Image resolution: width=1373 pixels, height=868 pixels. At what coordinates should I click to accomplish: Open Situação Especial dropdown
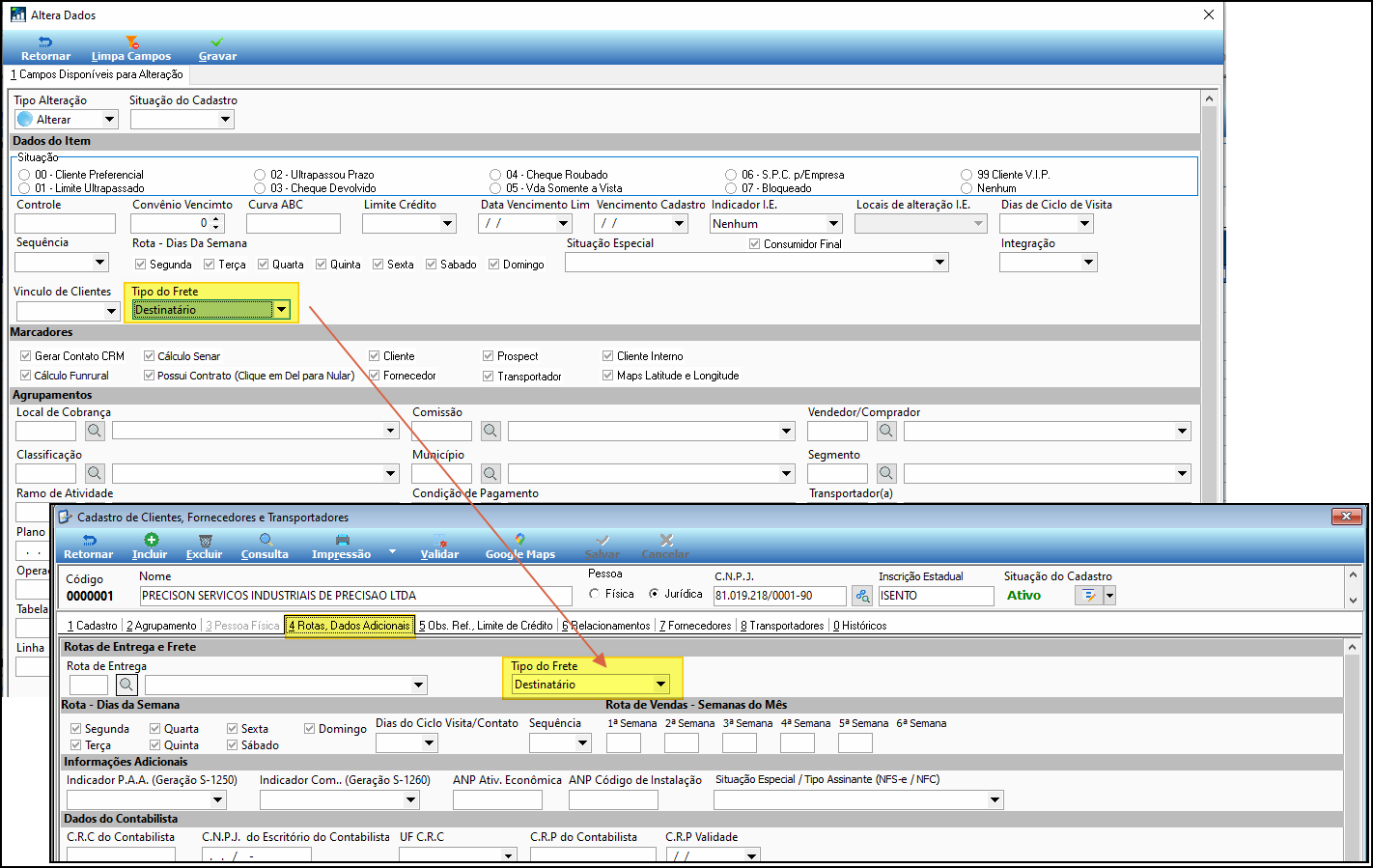click(x=939, y=263)
